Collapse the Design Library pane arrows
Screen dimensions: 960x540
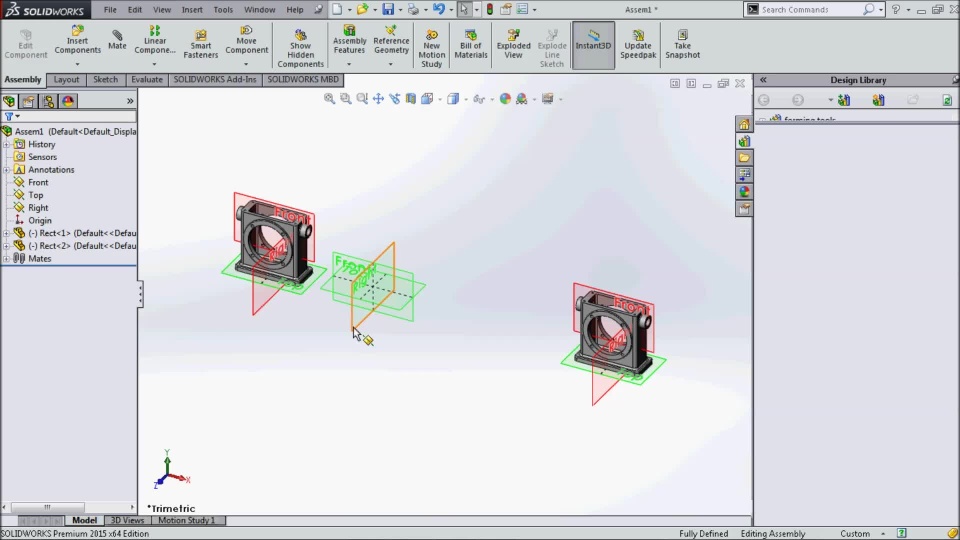tap(763, 80)
